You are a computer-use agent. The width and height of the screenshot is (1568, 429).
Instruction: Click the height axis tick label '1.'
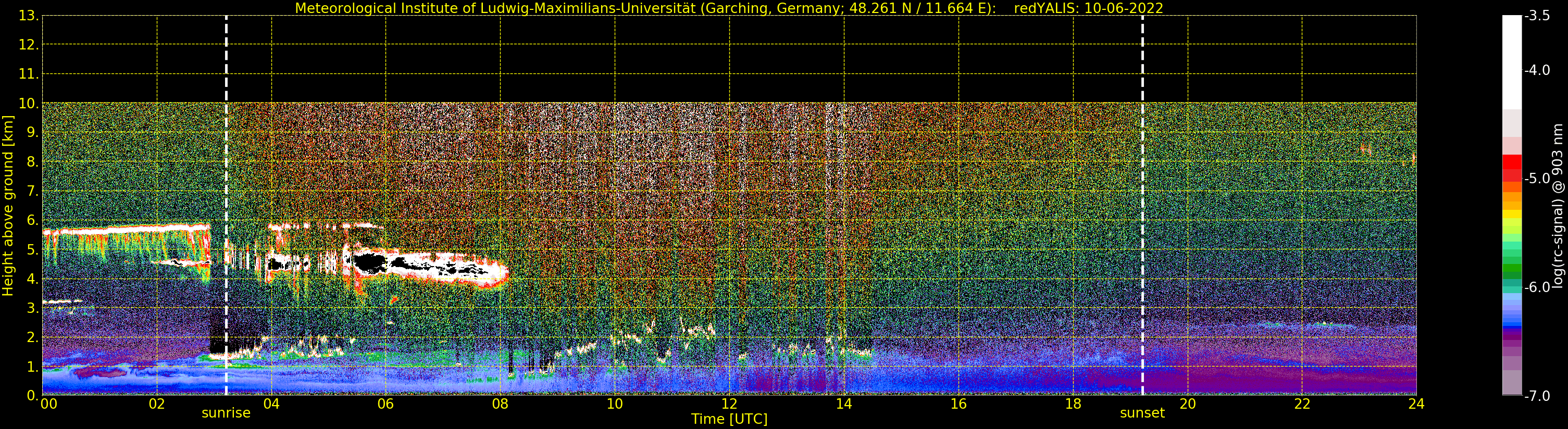click(33, 367)
